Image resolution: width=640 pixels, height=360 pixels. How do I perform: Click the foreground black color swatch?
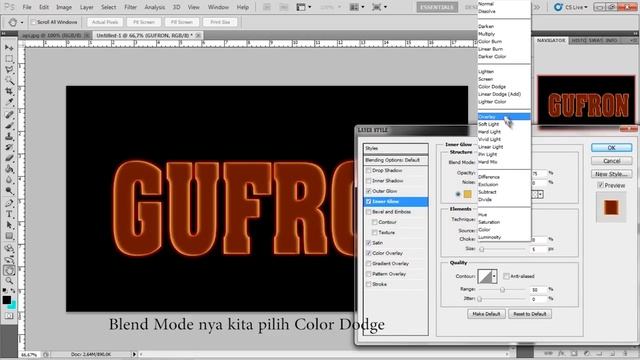click(7, 300)
